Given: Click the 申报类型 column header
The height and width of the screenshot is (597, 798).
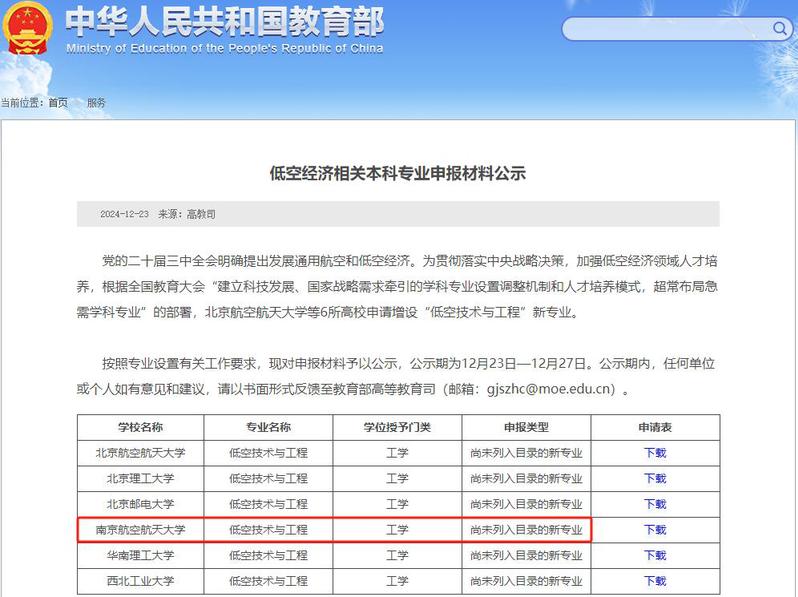Looking at the screenshot, I should point(526,427).
